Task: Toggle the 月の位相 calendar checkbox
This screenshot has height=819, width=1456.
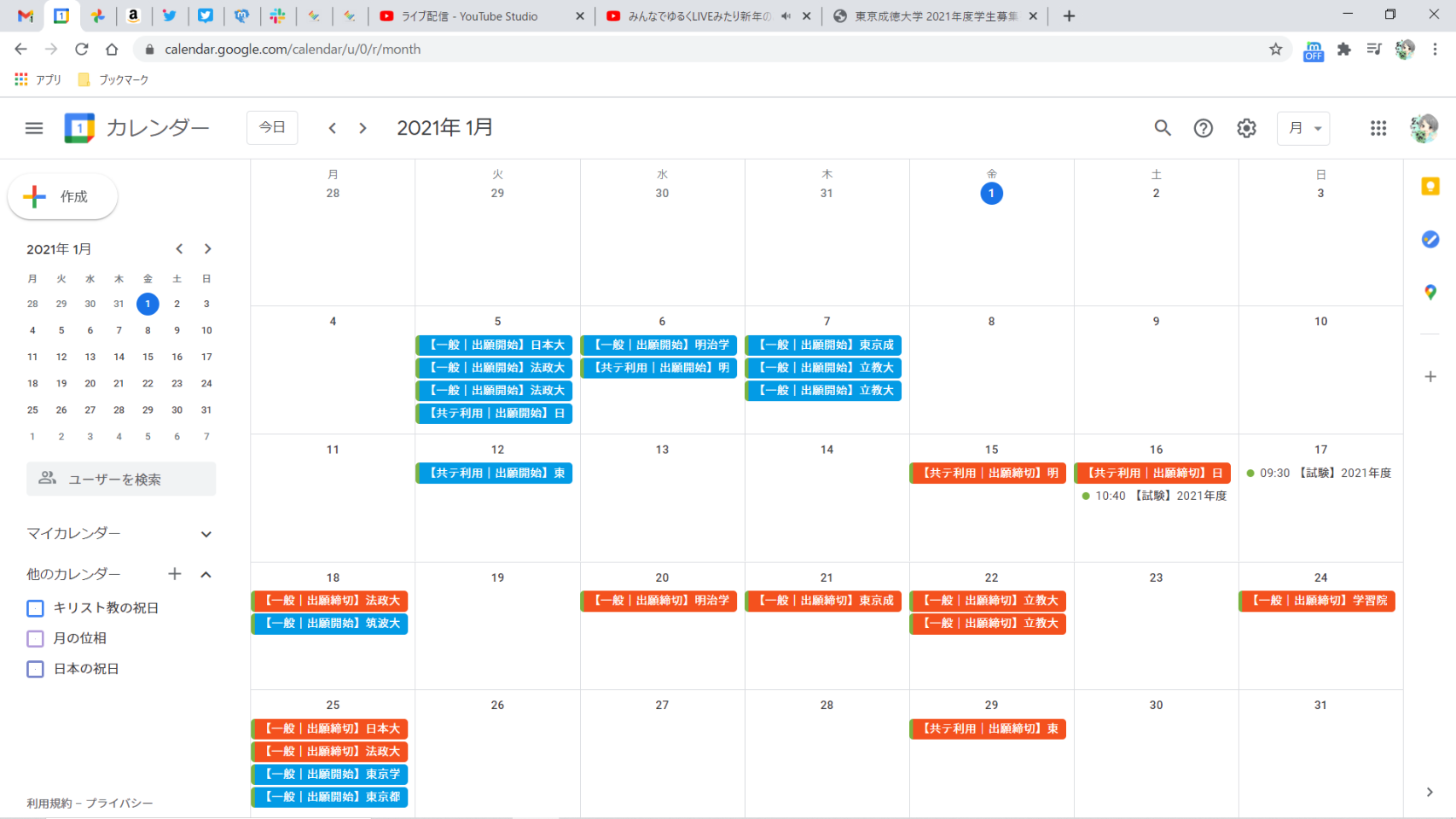Action: [x=36, y=638]
